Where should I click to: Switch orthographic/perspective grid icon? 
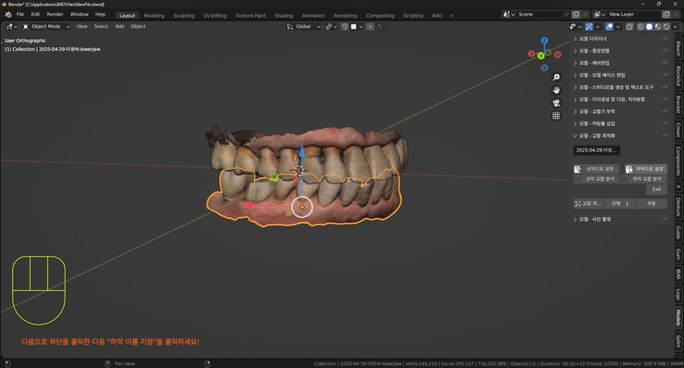click(556, 116)
